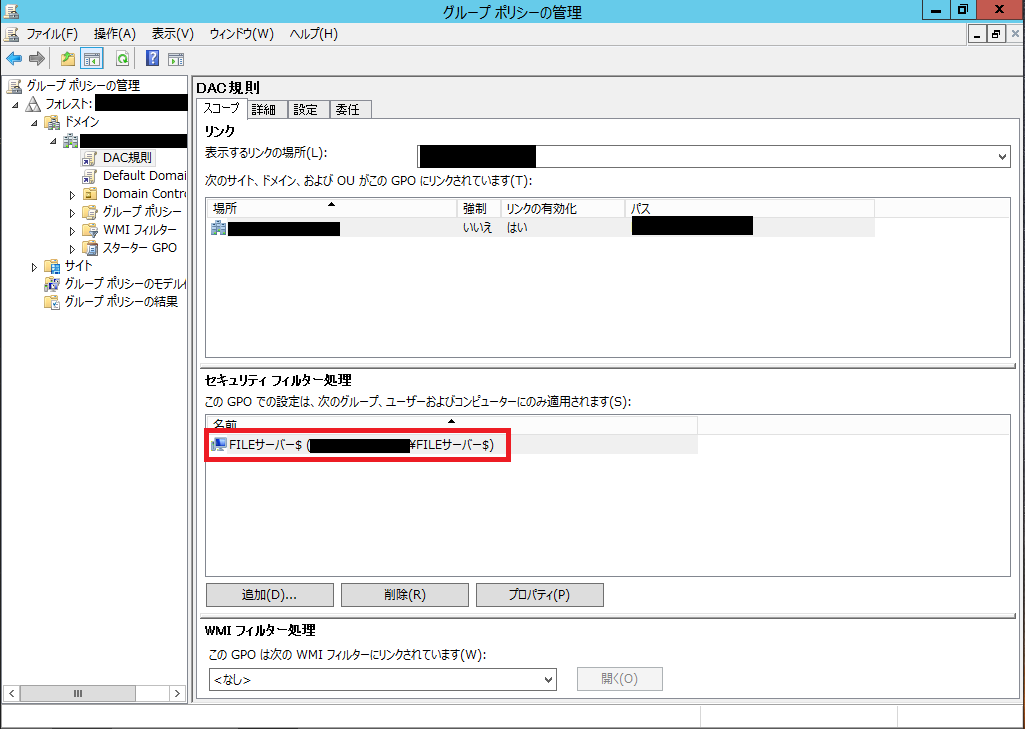
Task: Switch to the 設定 tab
Action: click(x=306, y=110)
